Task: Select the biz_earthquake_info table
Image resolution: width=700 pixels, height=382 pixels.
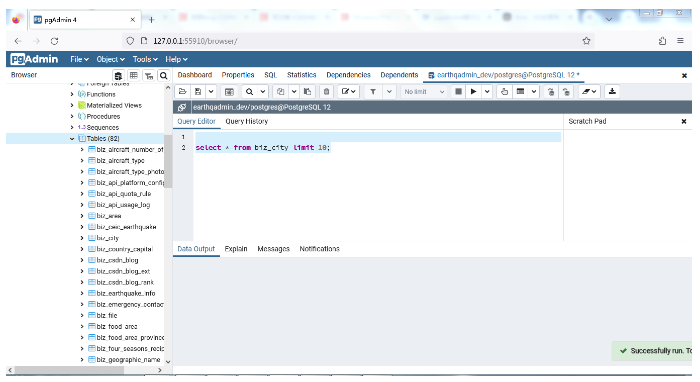Action: pos(126,294)
